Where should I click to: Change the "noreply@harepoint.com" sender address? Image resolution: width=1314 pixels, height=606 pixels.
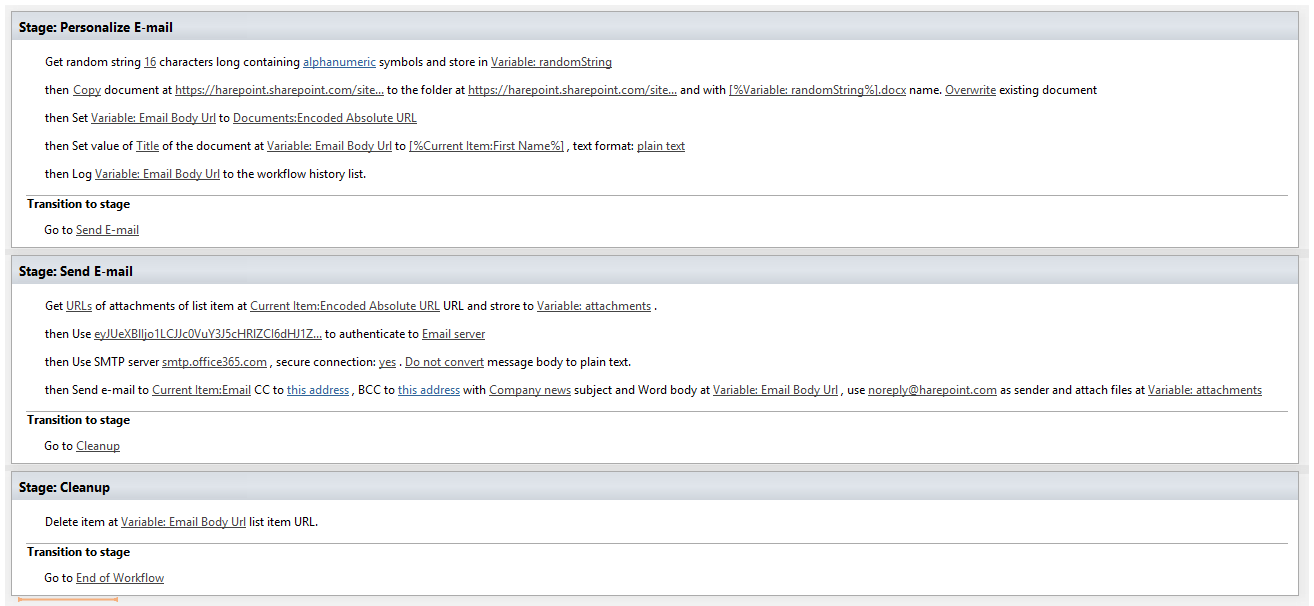[x=932, y=390]
